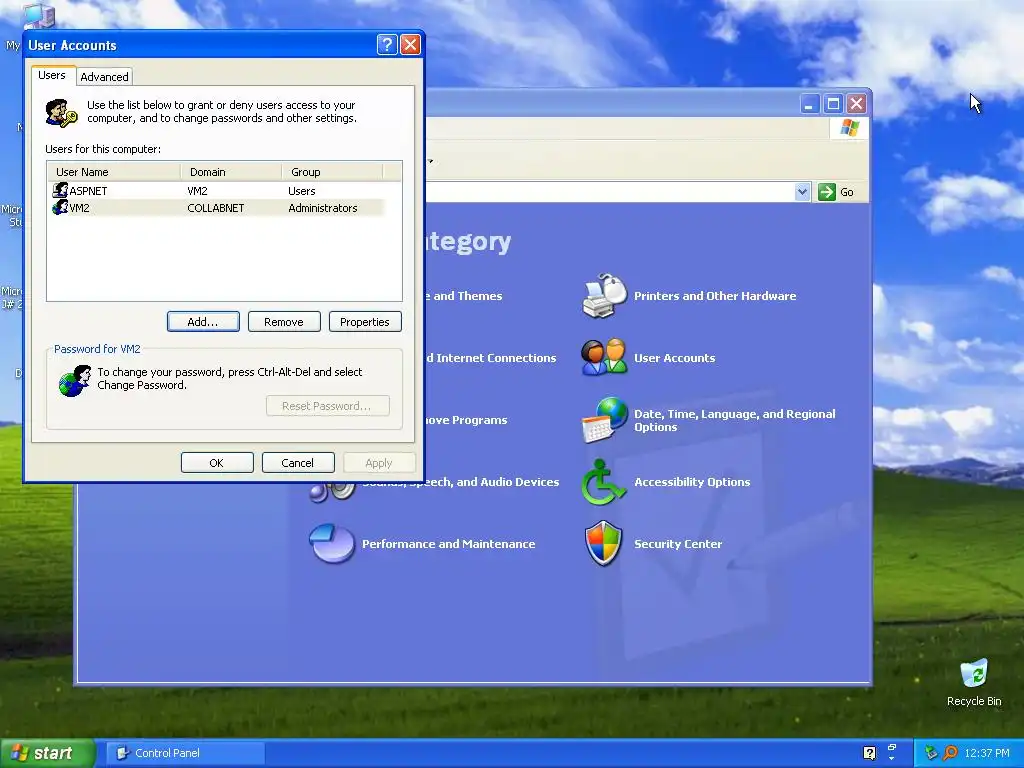Click Windows flag logo in Control Panel
Image resolution: width=1024 pixels, height=768 pixels.
coord(850,127)
